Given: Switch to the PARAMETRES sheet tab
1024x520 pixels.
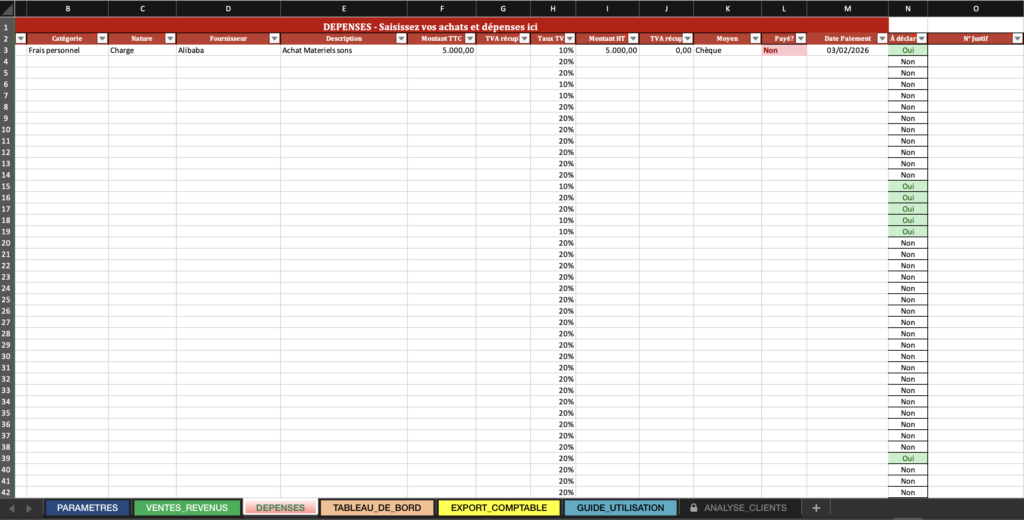Looking at the screenshot, I should [87, 508].
